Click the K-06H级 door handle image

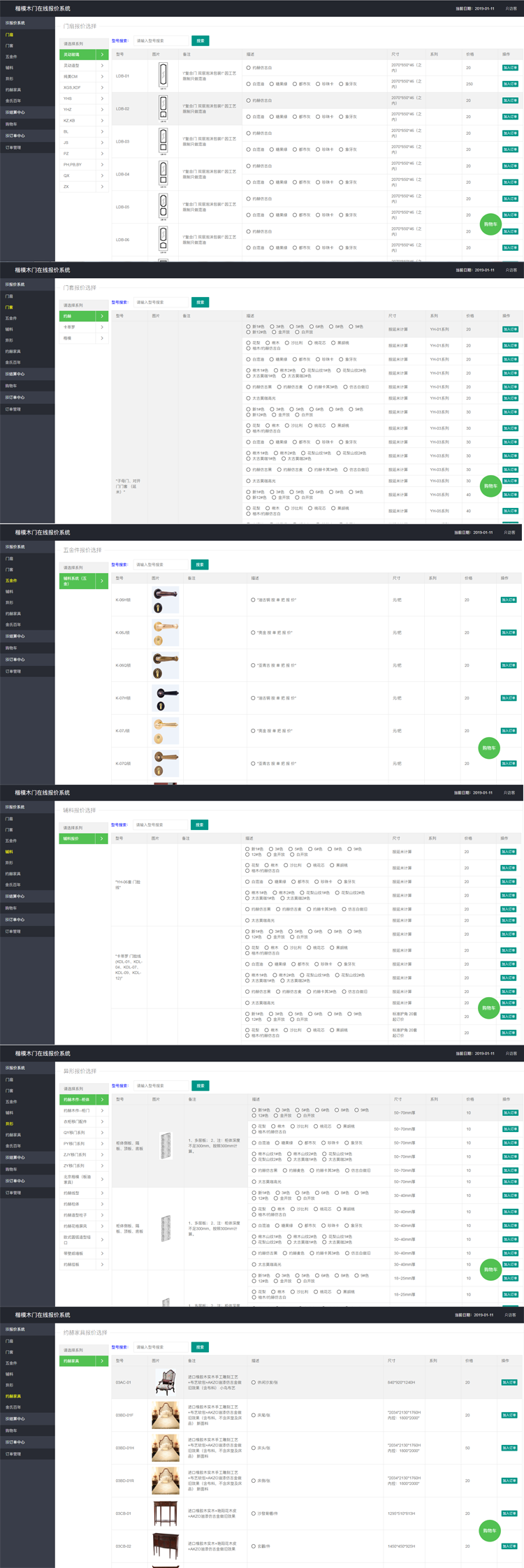(x=166, y=600)
